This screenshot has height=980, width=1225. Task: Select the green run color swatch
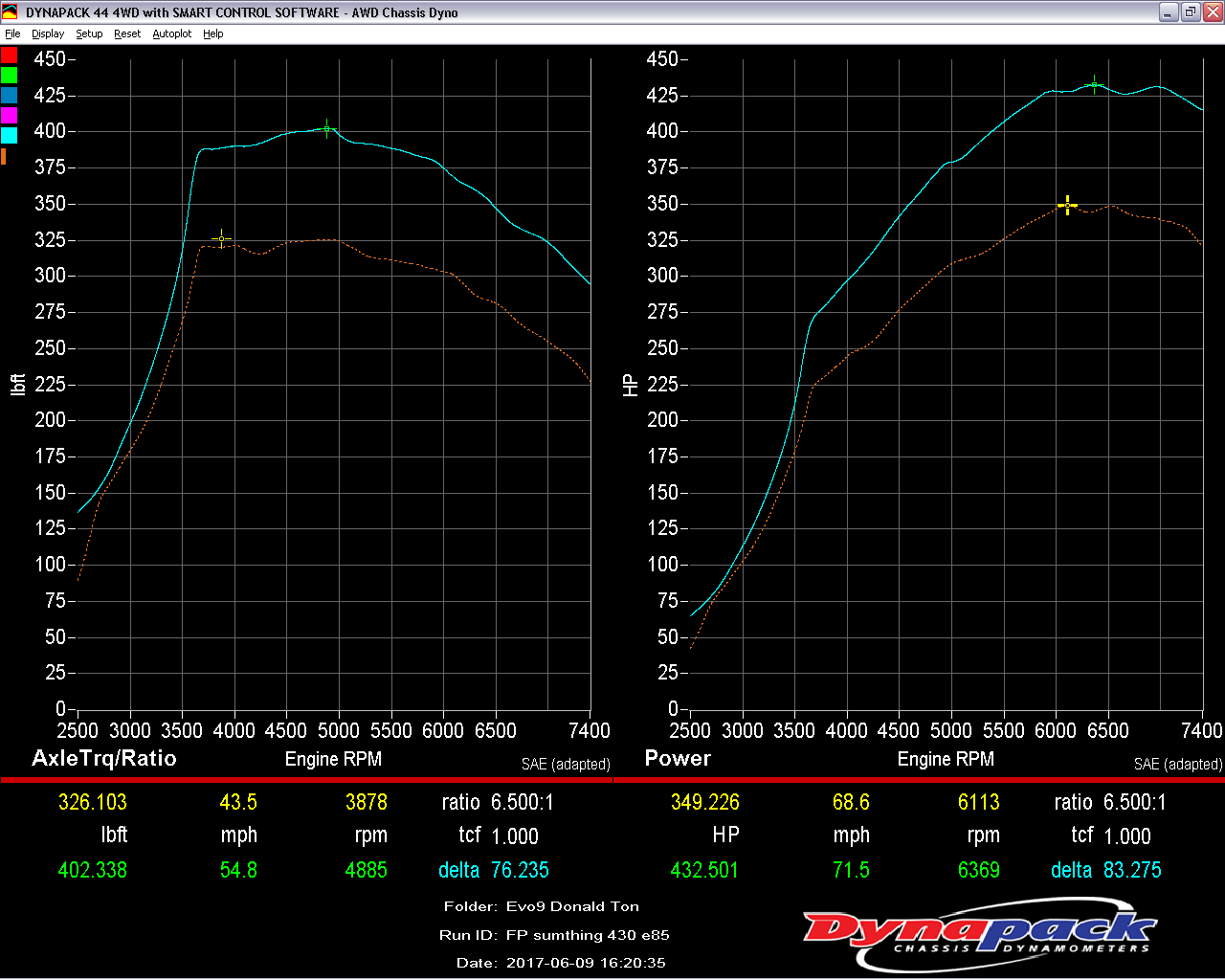pos(10,76)
